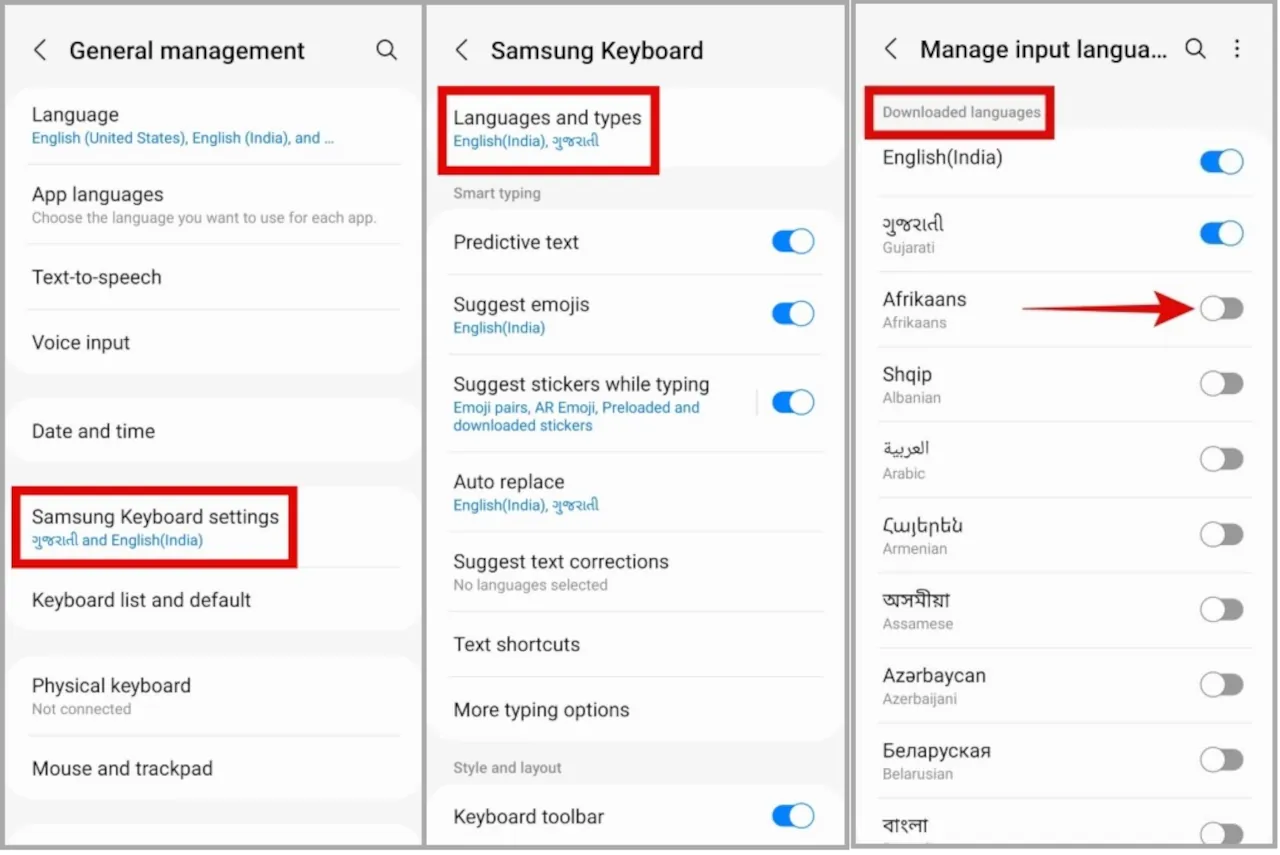Open Text-to-speech setting
This screenshot has width=1280, height=855.
pos(215,277)
